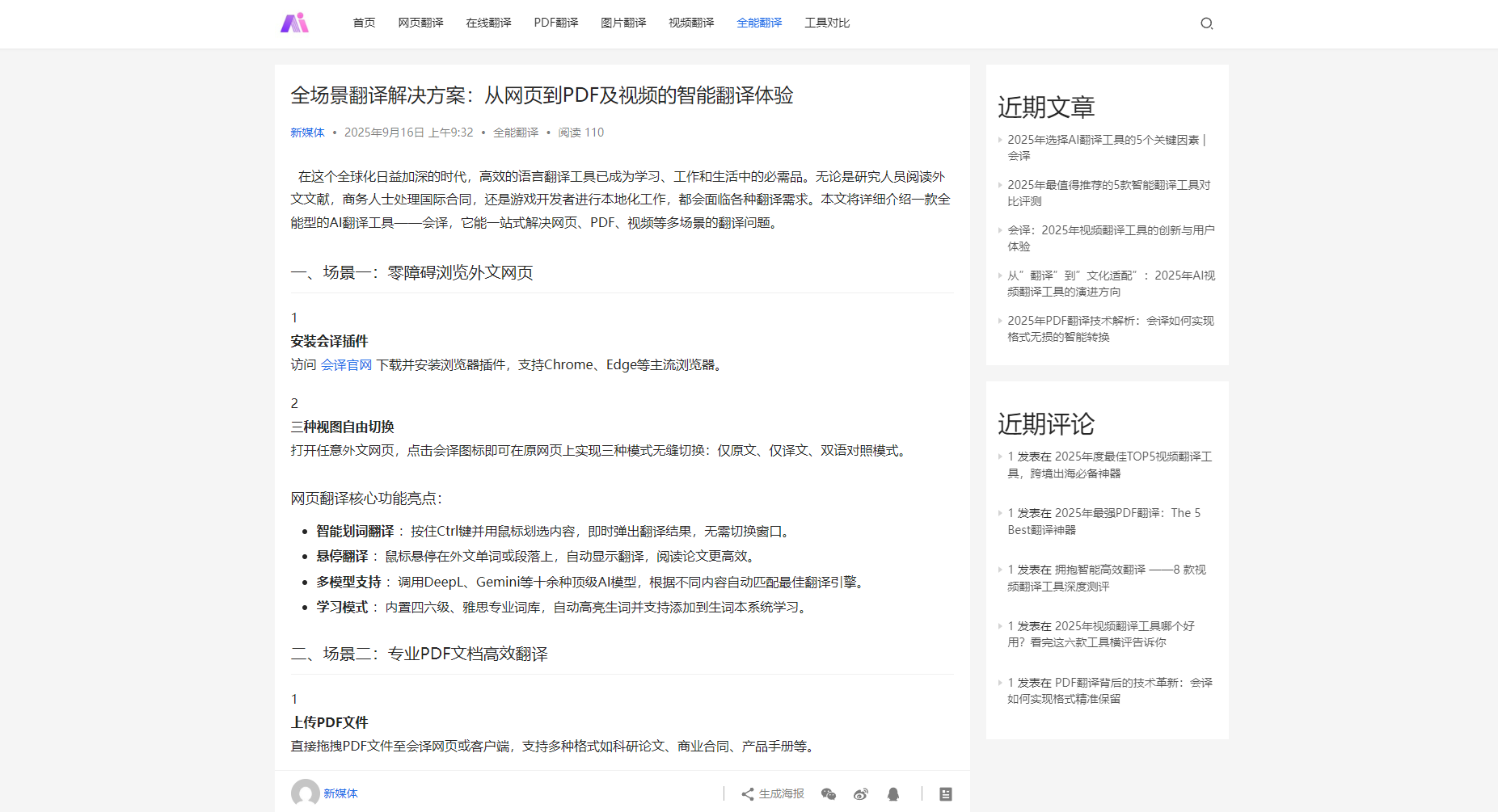Image resolution: width=1498 pixels, height=812 pixels.
Task: Open the 工具对比 page from the navbar
Action: pos(826,23)
